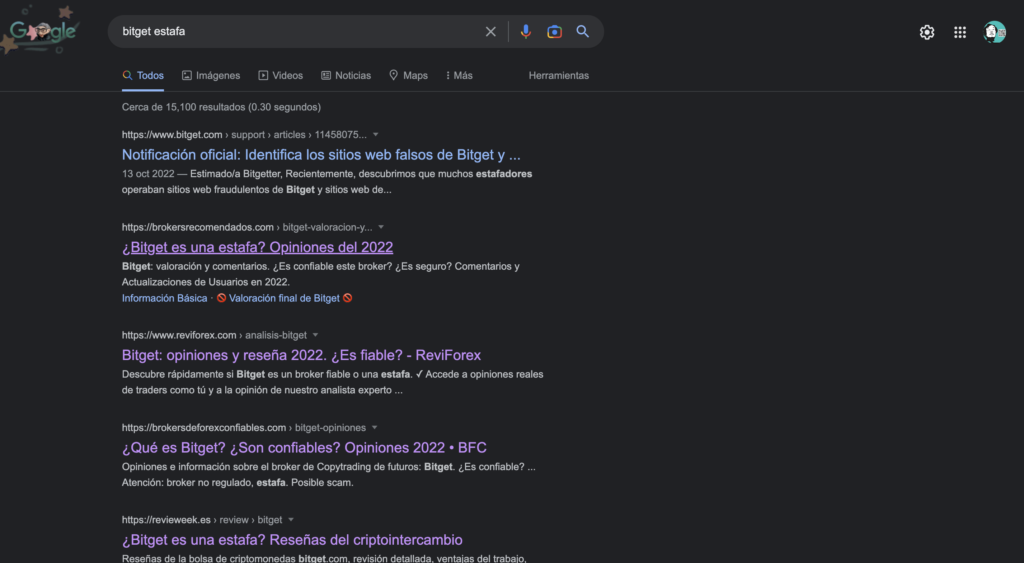Click the 'Información Básica' sitelink
Image resolution: width=1024 pixels, height=563 pixels.
[x=165, y=298]
